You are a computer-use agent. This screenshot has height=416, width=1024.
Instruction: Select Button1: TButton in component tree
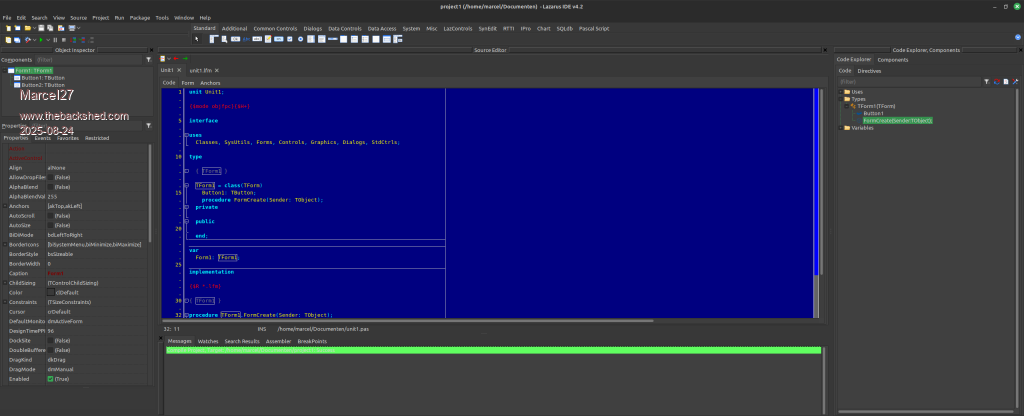pyautogui.click(x=42, y=78)
